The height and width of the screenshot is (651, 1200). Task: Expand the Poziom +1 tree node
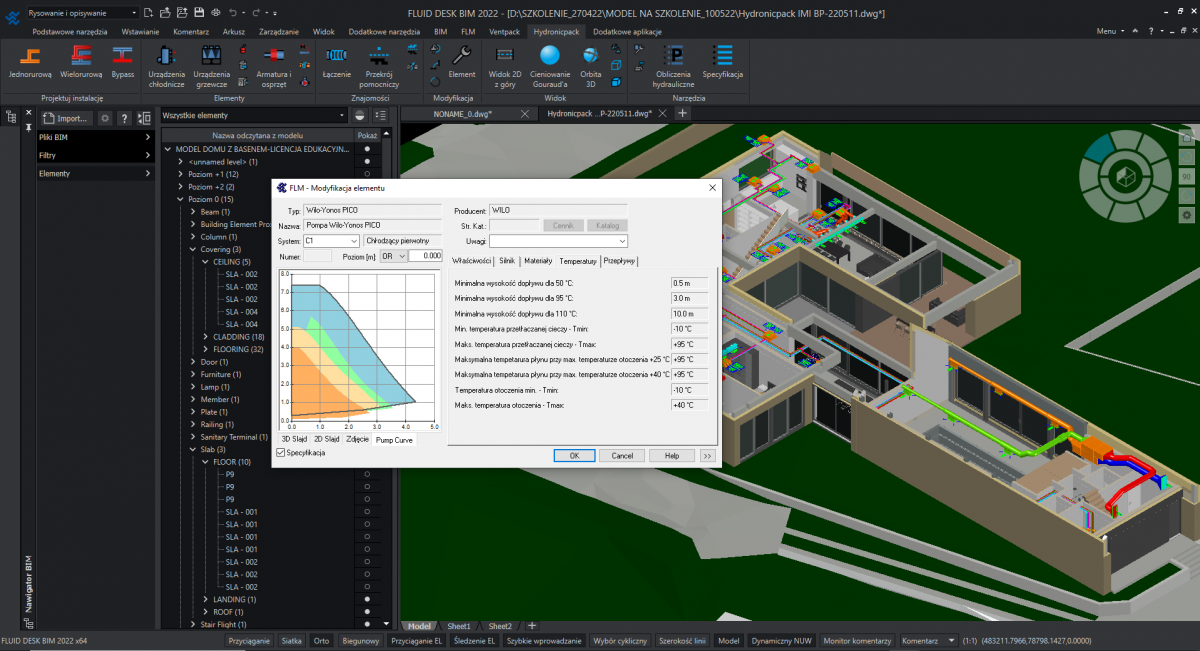point(181,174)
